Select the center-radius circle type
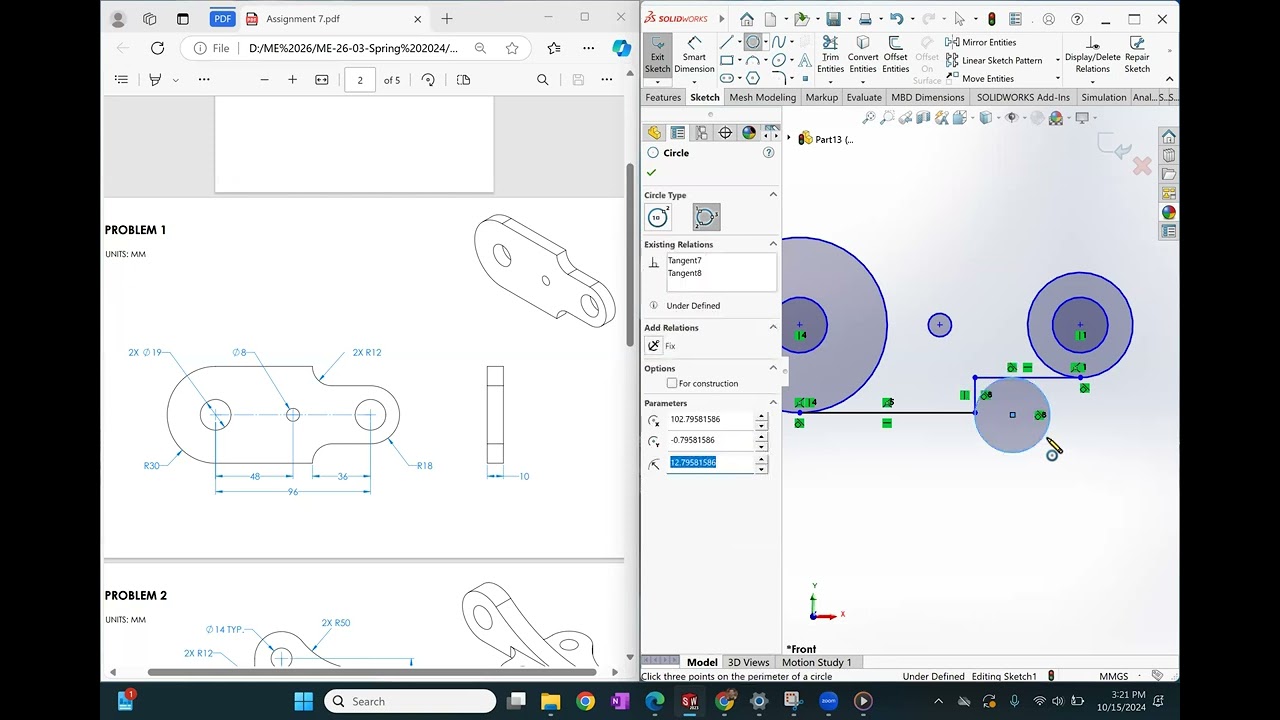The width and height of the screenshot is (1280, 720). 658,217
